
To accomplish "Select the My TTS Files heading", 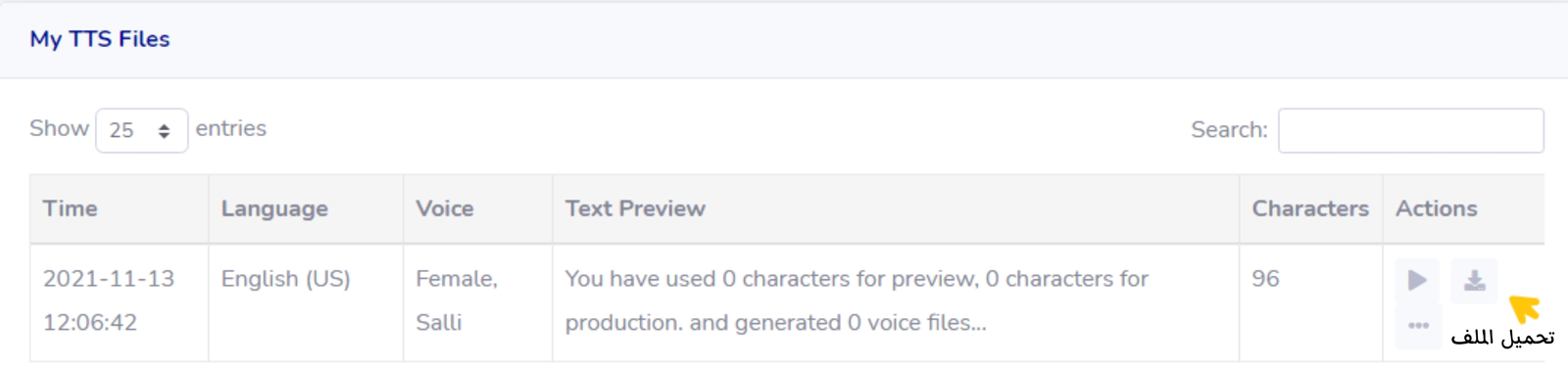I will [100, 39].
